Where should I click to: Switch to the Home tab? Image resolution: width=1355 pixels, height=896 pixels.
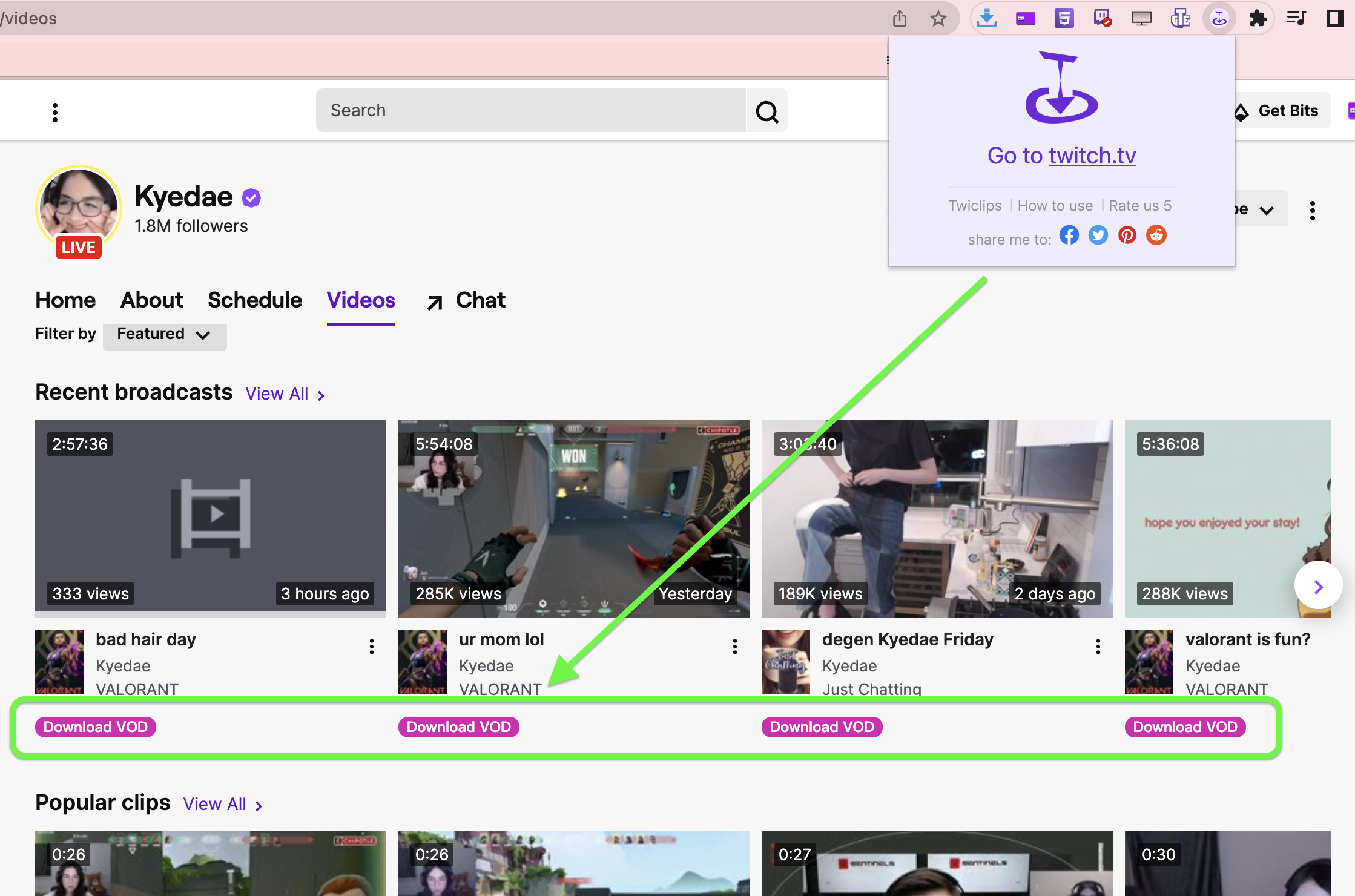65,300
